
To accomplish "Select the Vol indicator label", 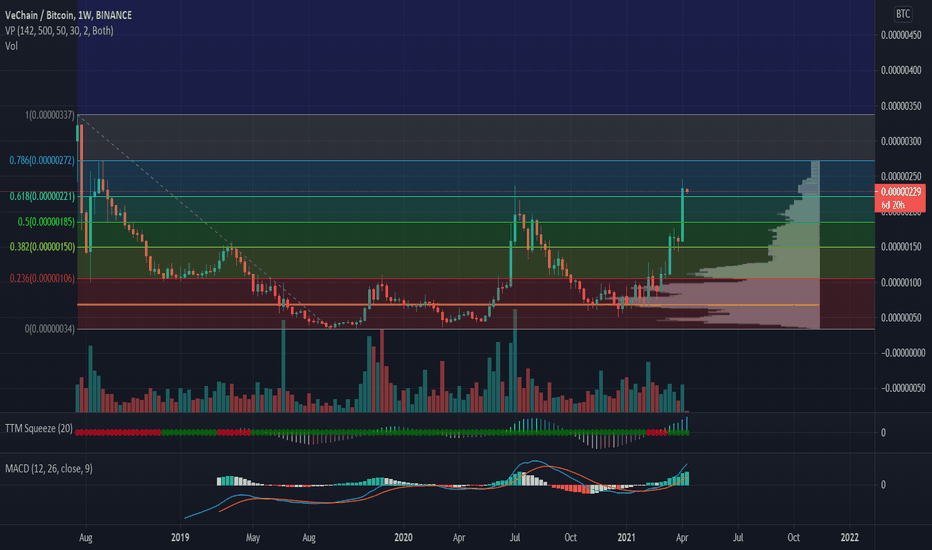I will [x=11, y=46].
